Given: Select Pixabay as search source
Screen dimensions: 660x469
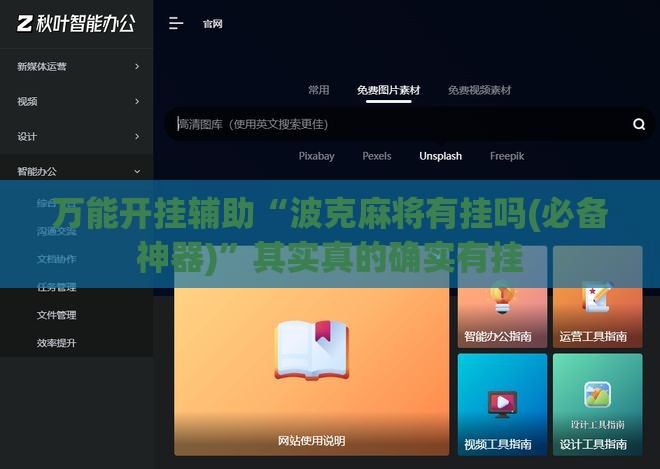Looking at the screenshot, I should [x=317, y=156].
